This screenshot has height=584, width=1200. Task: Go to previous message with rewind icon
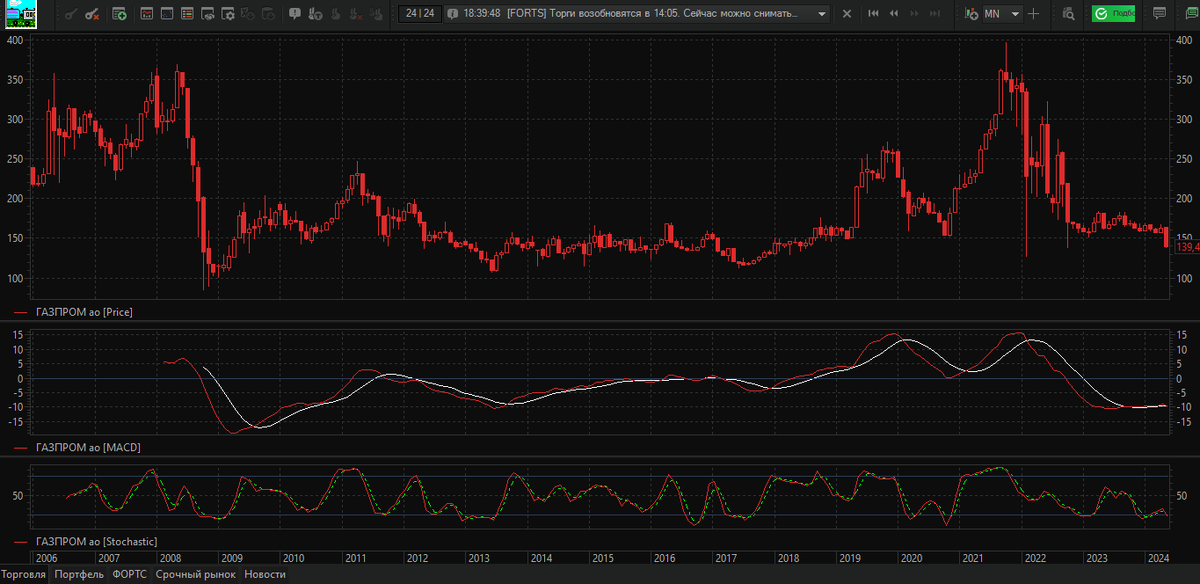(x=894, y=14)
